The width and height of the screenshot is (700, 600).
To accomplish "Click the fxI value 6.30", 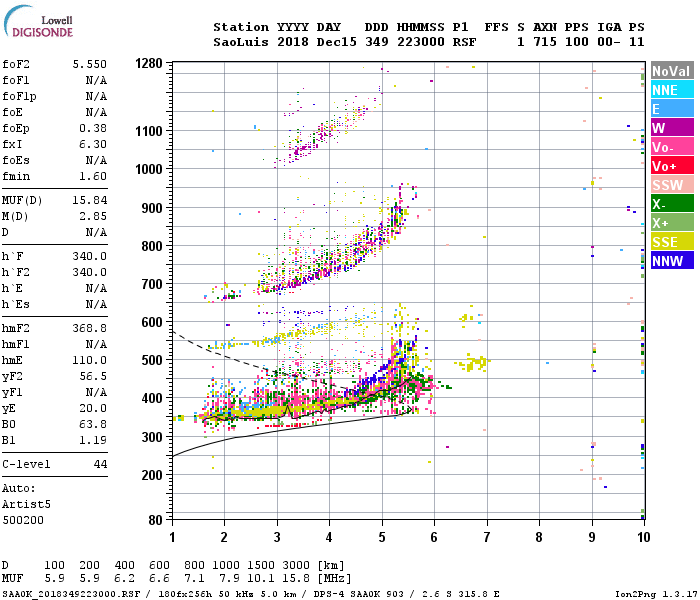I will point(93,144).
